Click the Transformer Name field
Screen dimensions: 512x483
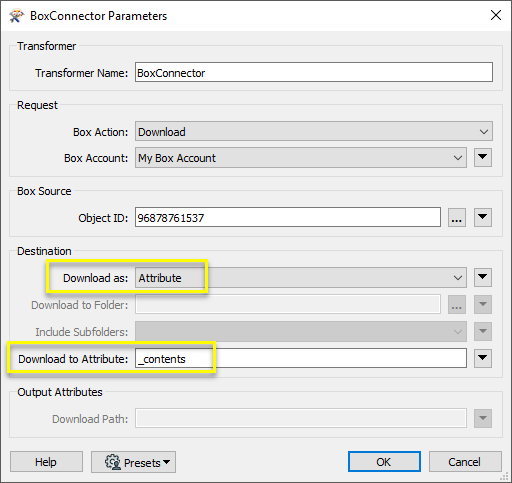pos(314,72)
